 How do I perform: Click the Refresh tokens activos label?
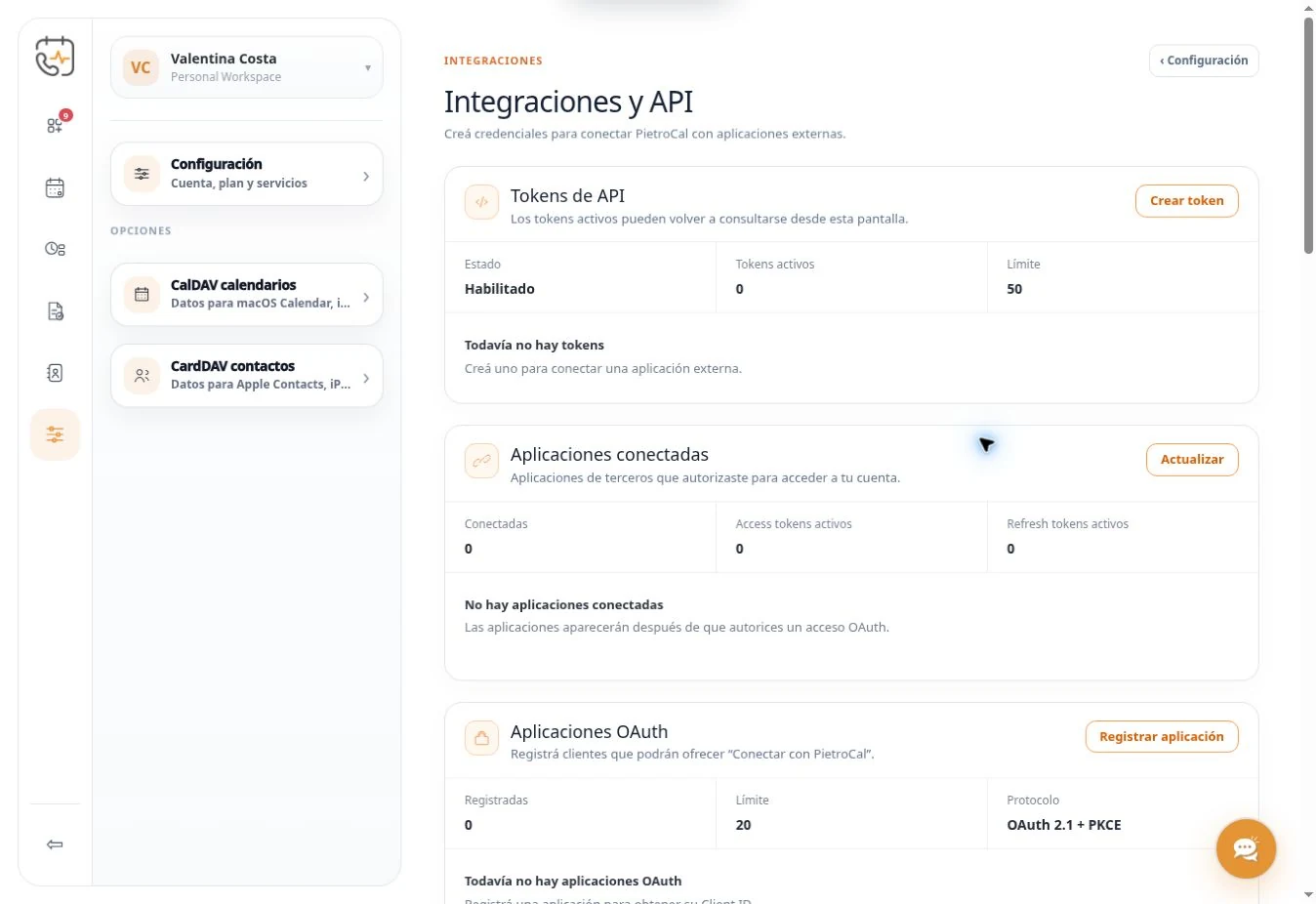[x=1067, y=524]
